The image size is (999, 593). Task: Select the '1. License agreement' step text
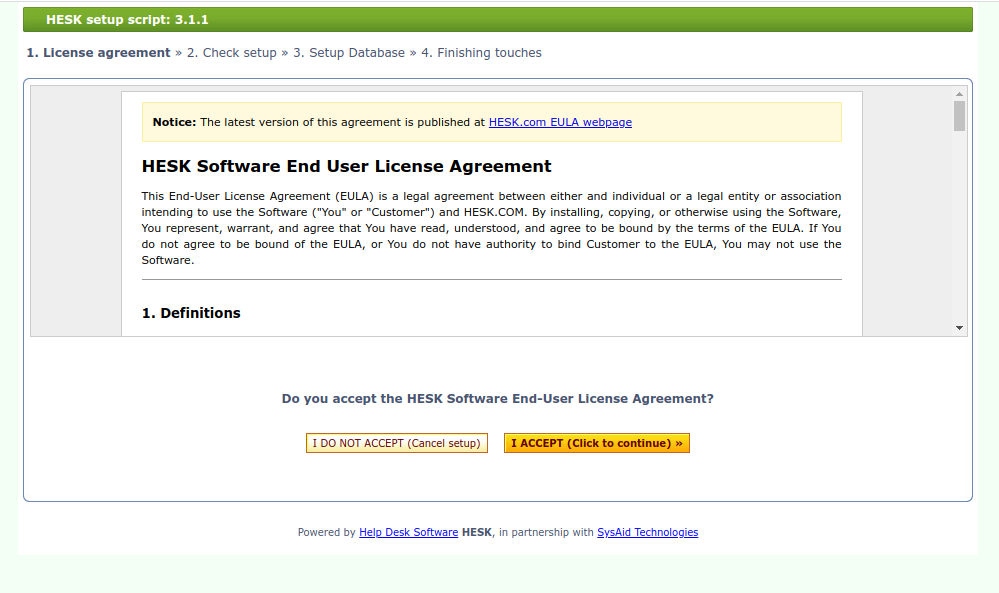tap(98, 53)
